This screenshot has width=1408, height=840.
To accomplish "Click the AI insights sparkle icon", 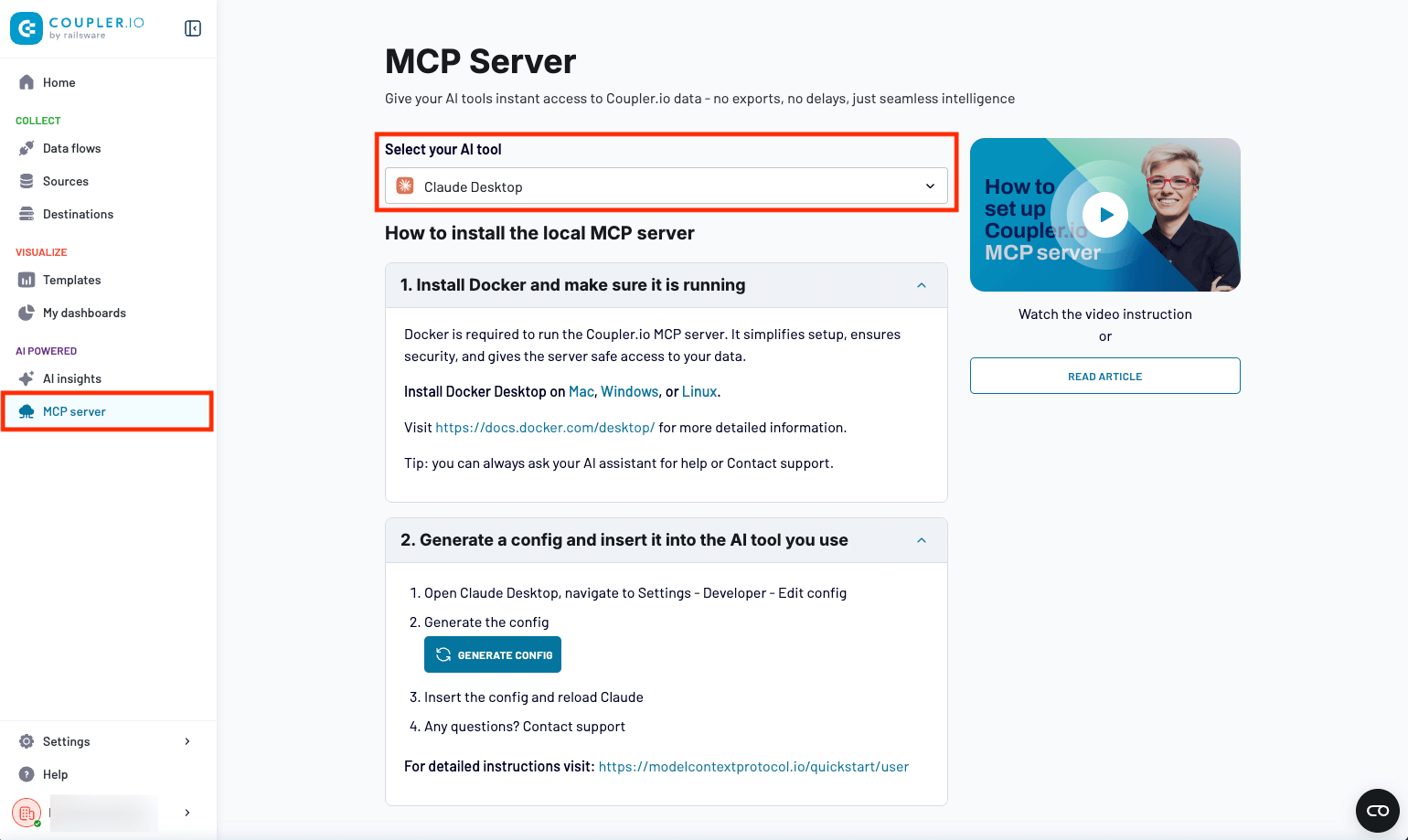I will coord(27,378).
